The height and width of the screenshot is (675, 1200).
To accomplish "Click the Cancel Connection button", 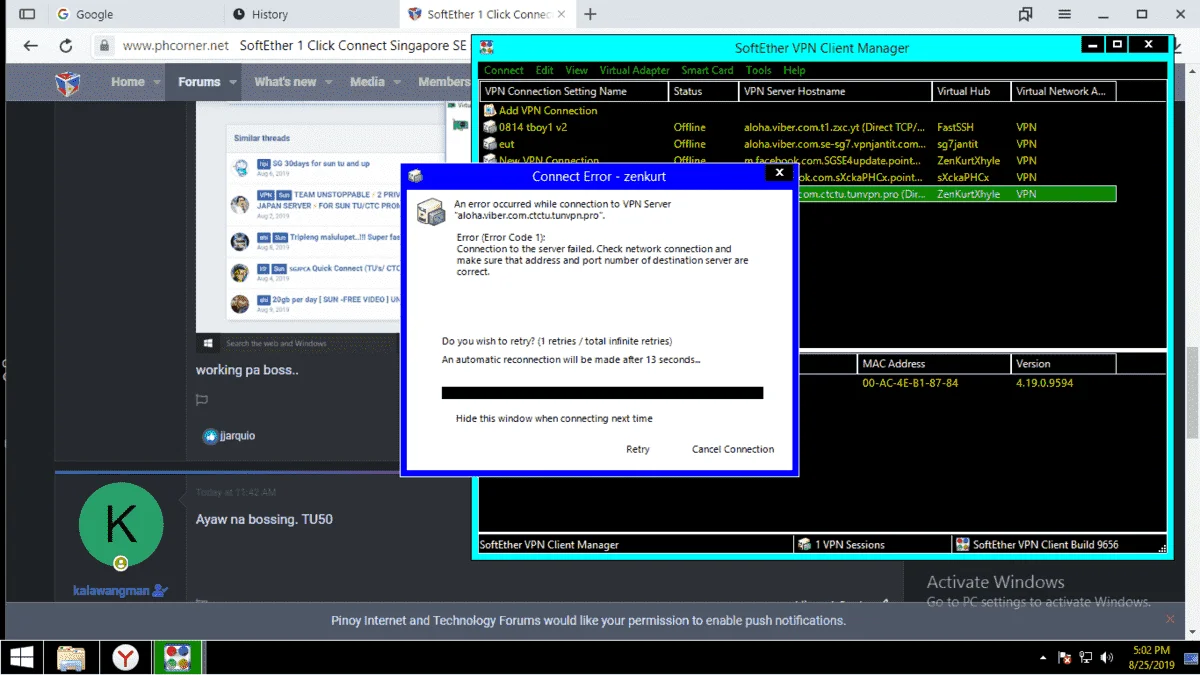I will [733, 449].
